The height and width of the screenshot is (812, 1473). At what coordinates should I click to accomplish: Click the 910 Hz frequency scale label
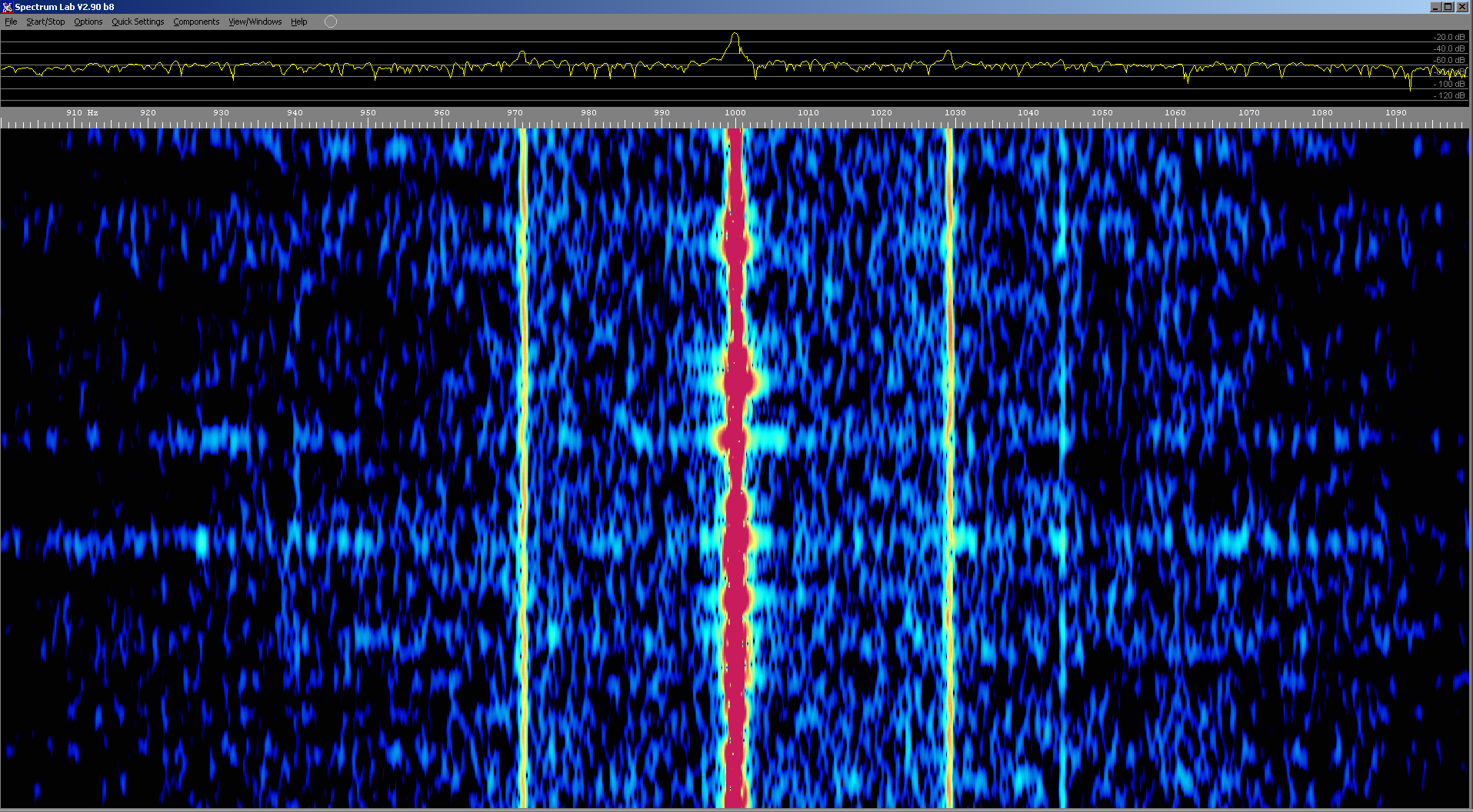pos(75,113)
